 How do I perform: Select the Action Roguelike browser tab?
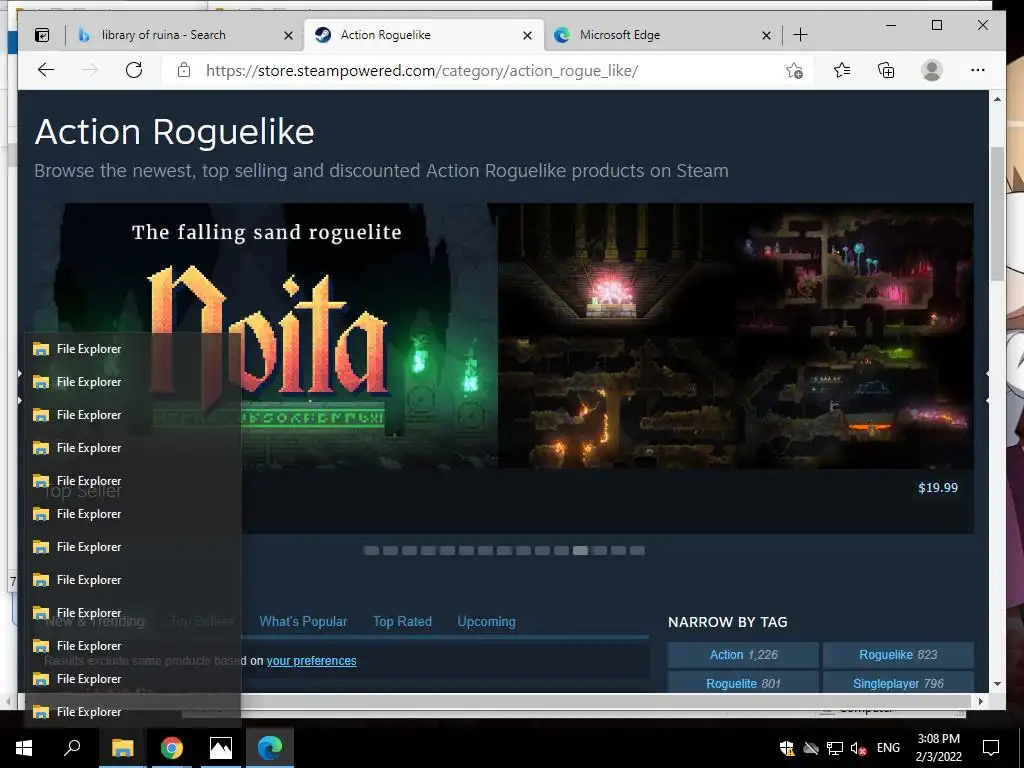click(x=385, y=35)
